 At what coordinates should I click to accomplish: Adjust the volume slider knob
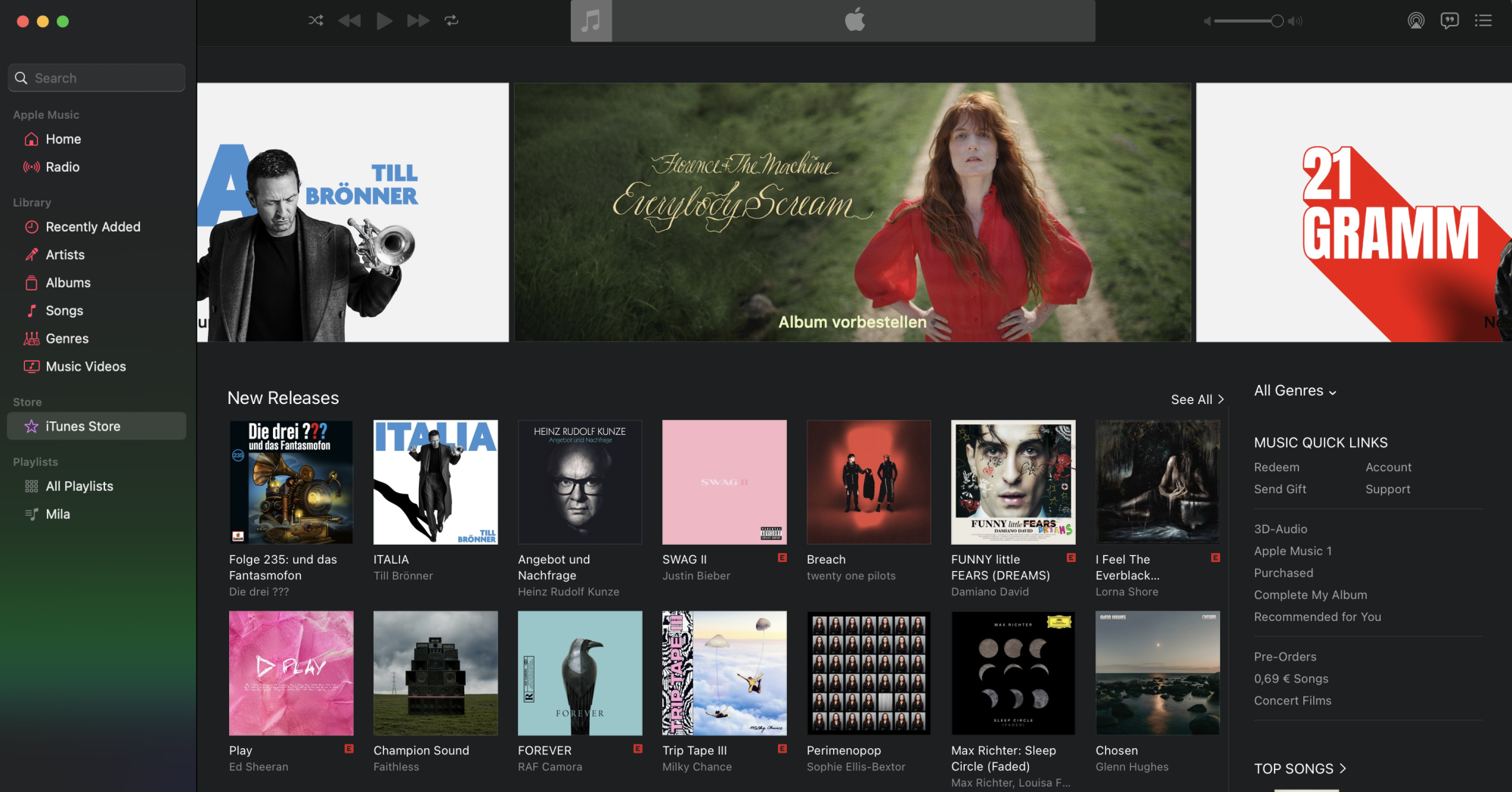tap(1277, 21)
